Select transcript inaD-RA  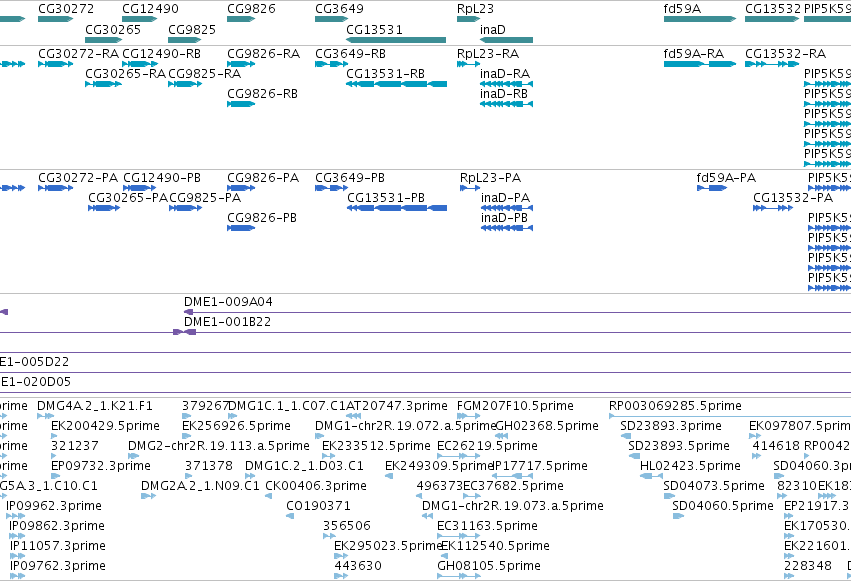(506, 84)
